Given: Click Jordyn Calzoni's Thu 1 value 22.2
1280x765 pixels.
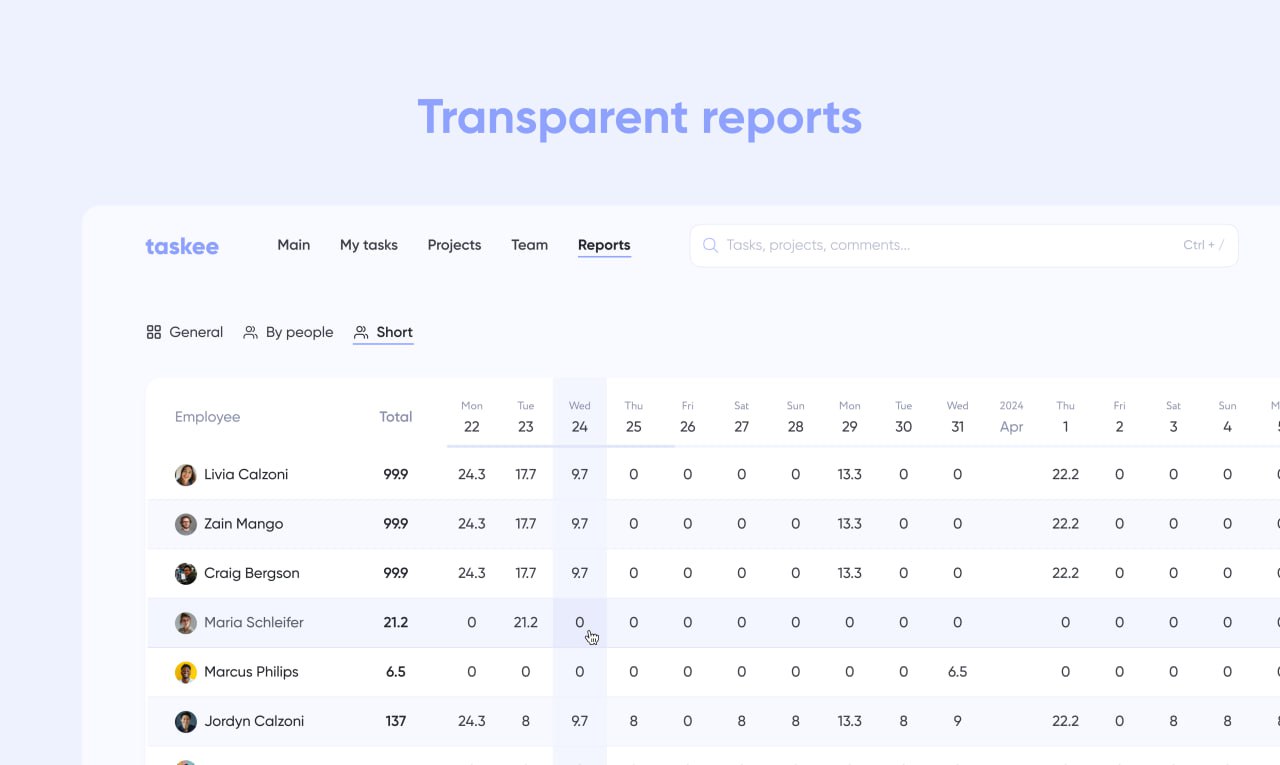Looking at the screenshot, I should click(x=1066, y=721).
